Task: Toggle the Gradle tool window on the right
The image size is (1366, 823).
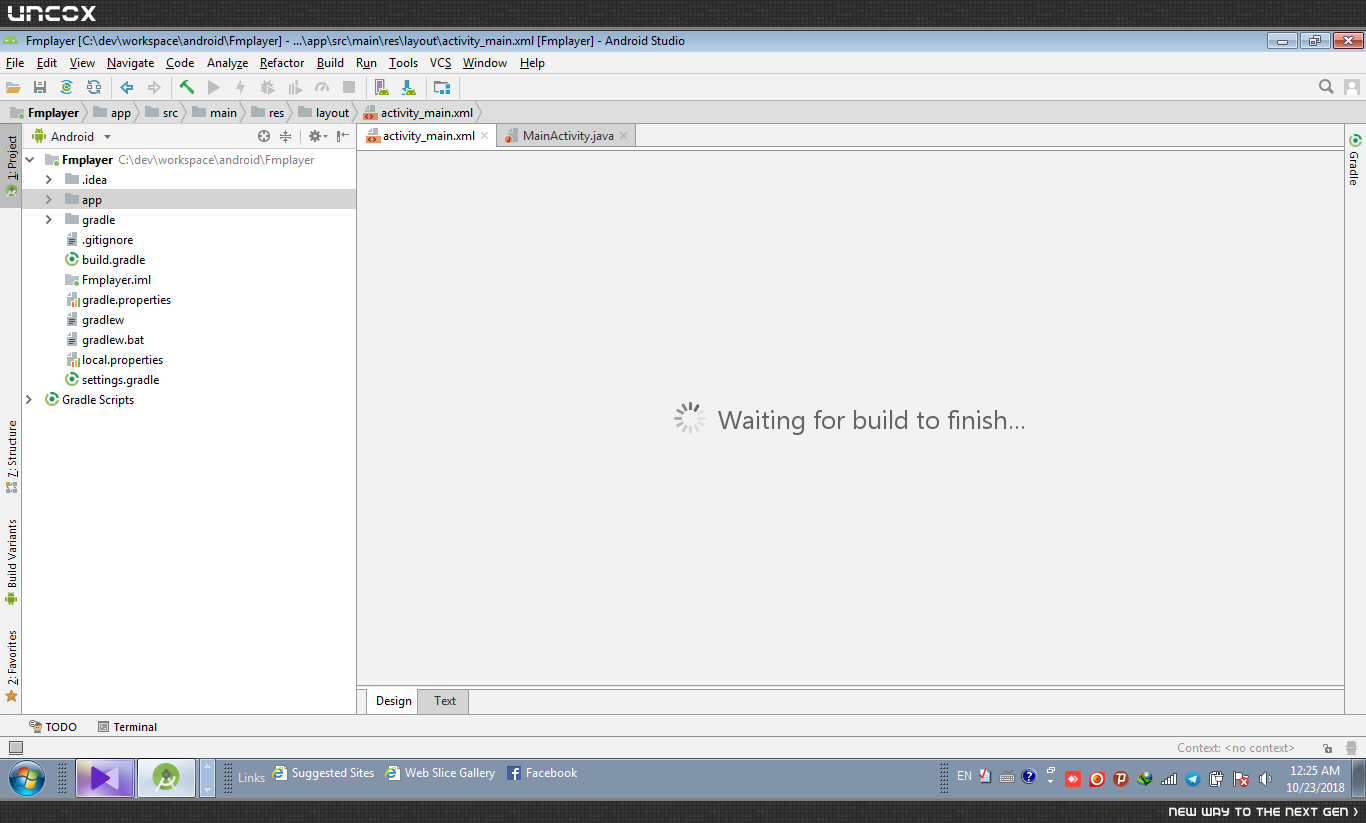Action: coord(1355,159)
